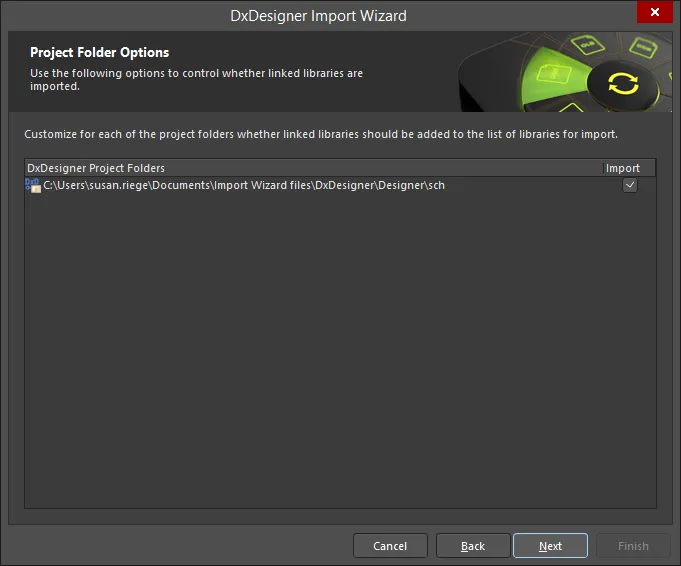Click the greyed-out Finish button
681x566 pixels.
[633, 546]
